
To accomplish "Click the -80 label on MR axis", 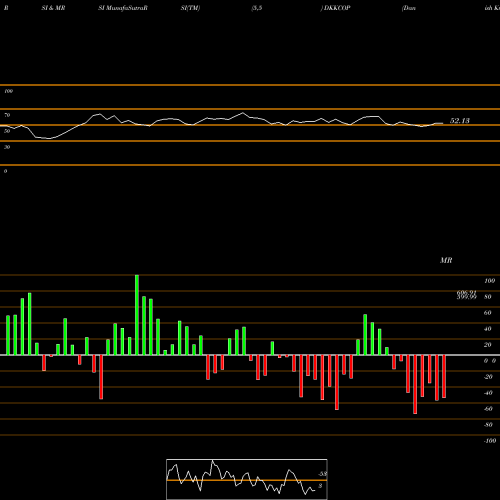I will (487, 425).
